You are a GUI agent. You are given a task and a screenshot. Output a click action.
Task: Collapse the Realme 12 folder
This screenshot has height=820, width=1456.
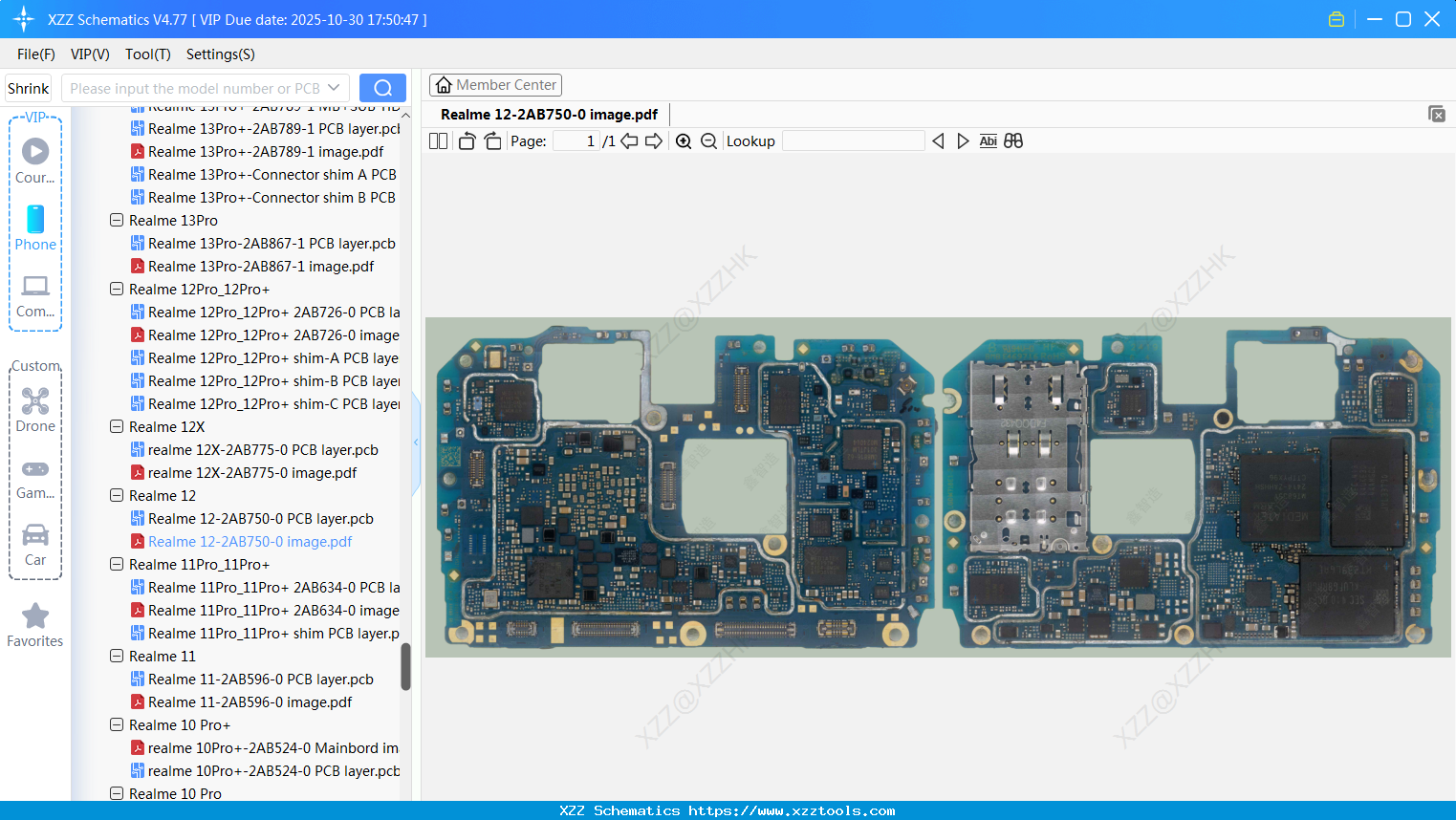[x=117, y=496]
